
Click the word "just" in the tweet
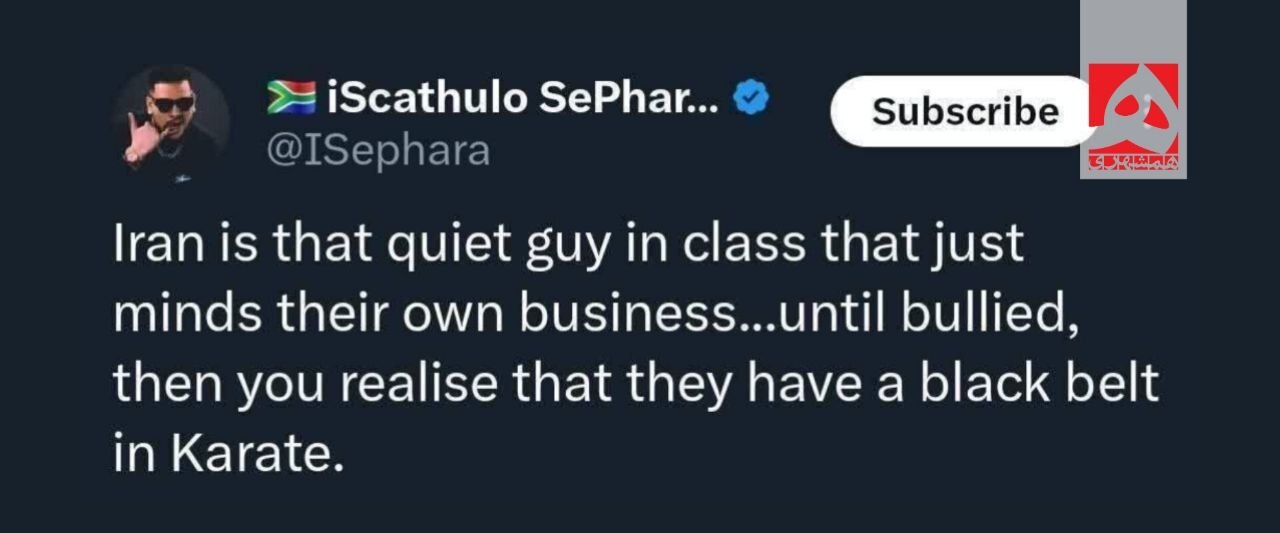pos(985,246)
